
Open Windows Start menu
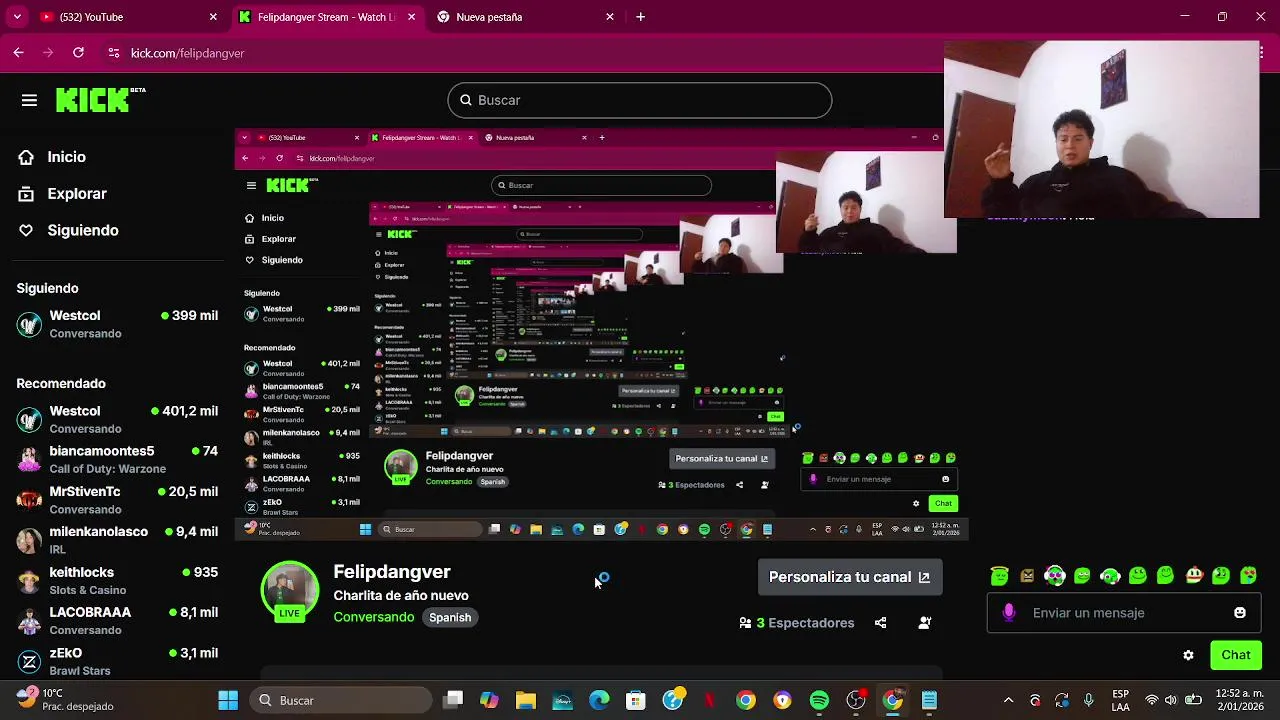coord(228,700)
